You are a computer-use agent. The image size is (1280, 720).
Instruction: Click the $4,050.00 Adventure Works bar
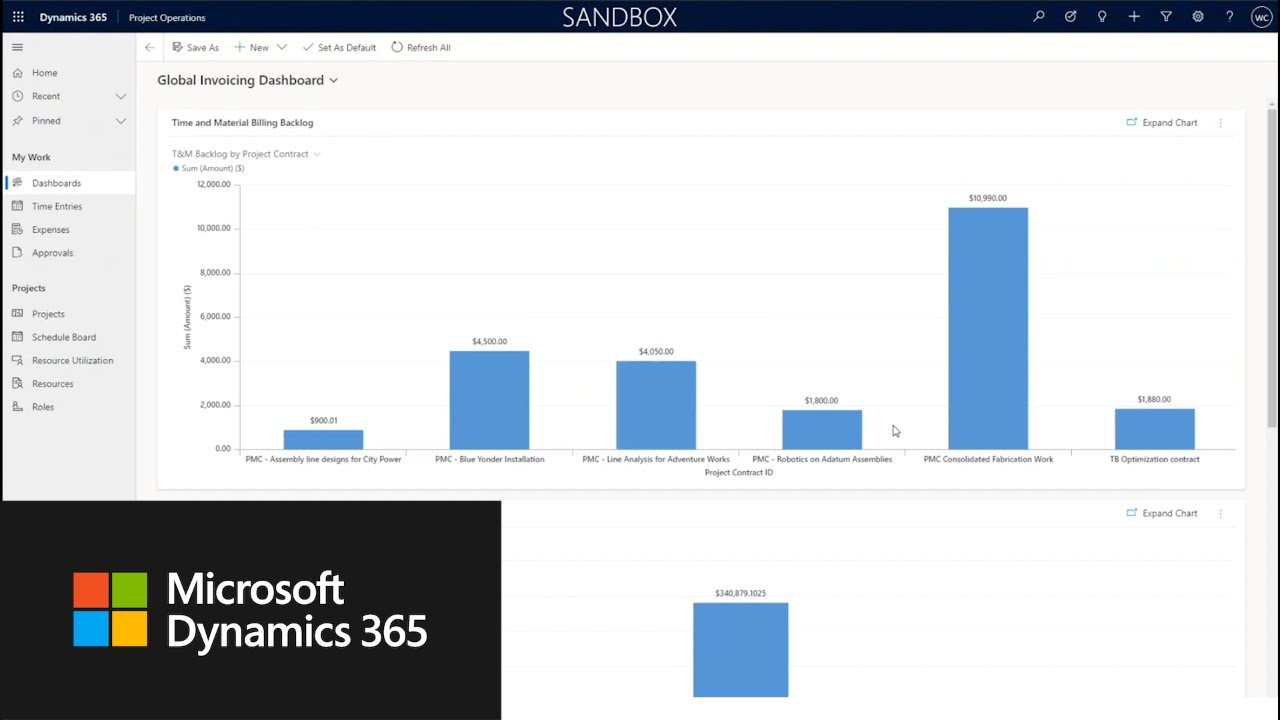pyautogui.click(x=656, y=405)
